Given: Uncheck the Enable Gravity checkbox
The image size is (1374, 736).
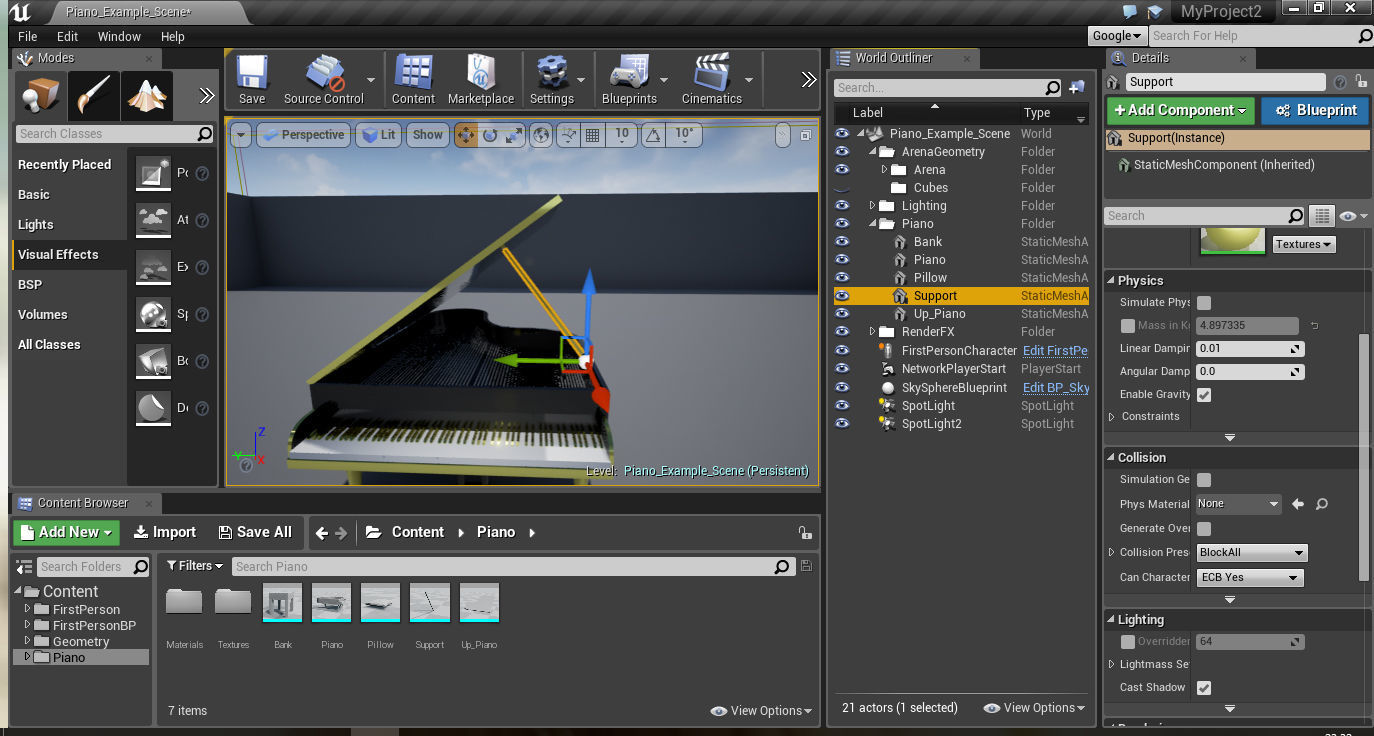Looking at the screenshot, I should coord(1204,395).
